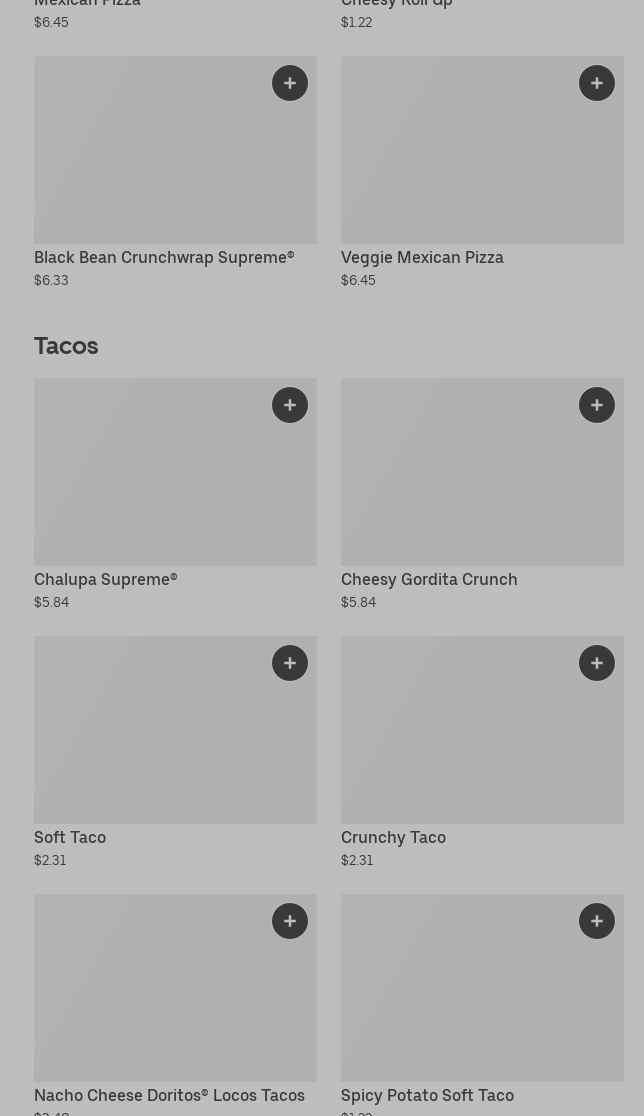Add Veggie Mexican Pizza with plus icon

pyautogui.click(x=597, y=83)
